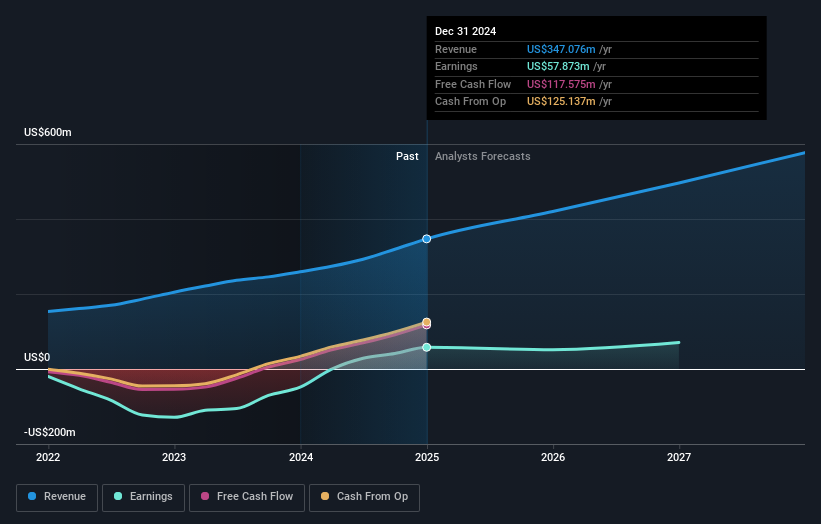
Task: Click the US$600m y-axis label
Action: click(48, 132)
